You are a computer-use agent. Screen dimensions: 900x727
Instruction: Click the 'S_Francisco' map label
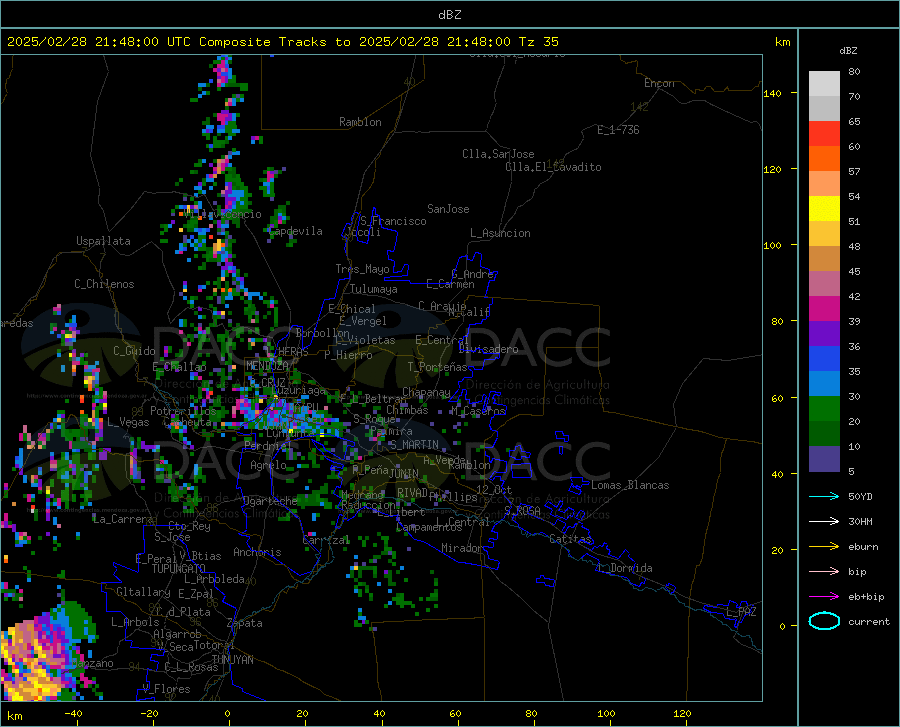coord(393,221)
